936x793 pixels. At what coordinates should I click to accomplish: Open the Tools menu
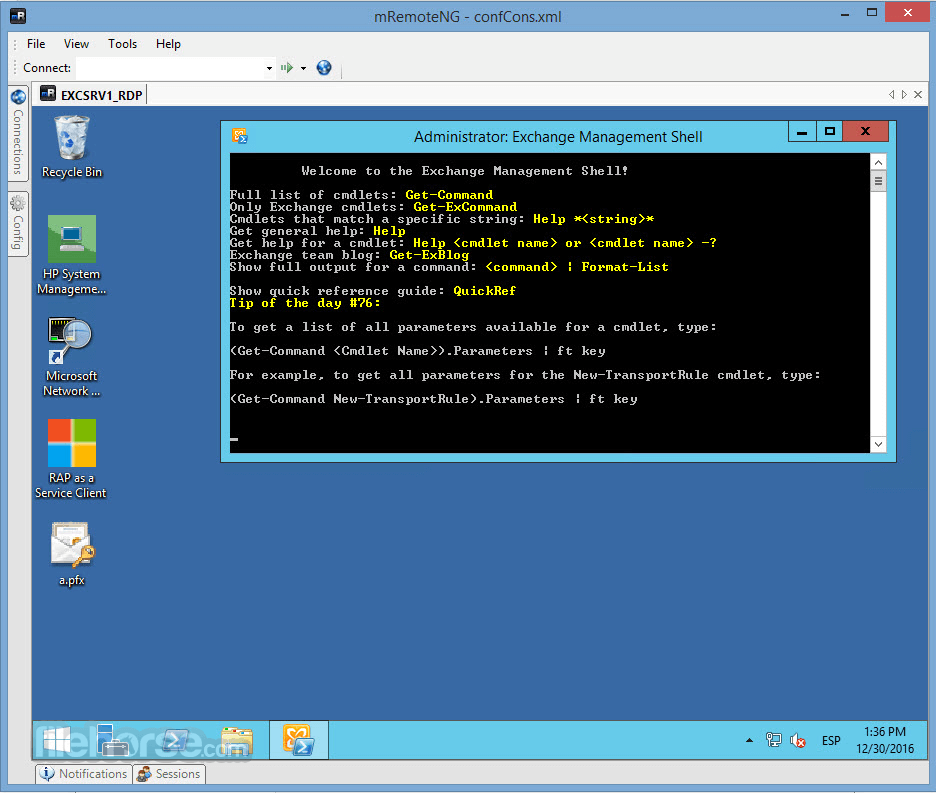click(122, 44)
